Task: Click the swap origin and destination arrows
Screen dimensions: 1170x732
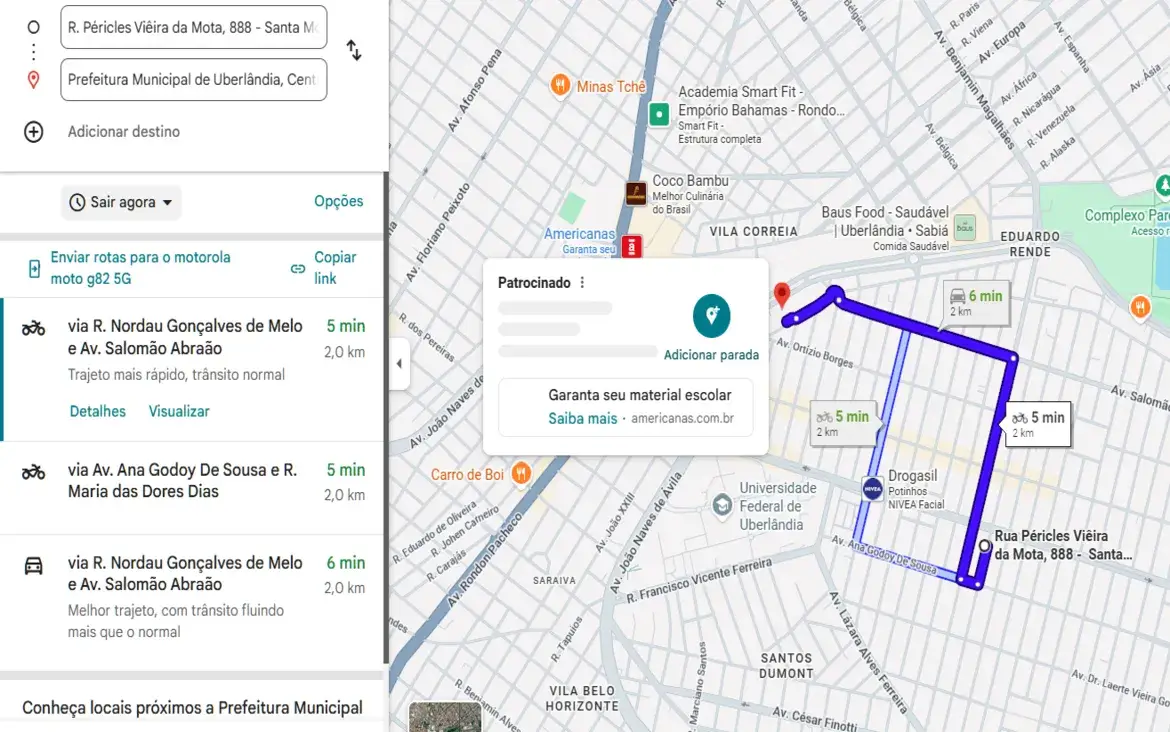Action: pos(354,50)
